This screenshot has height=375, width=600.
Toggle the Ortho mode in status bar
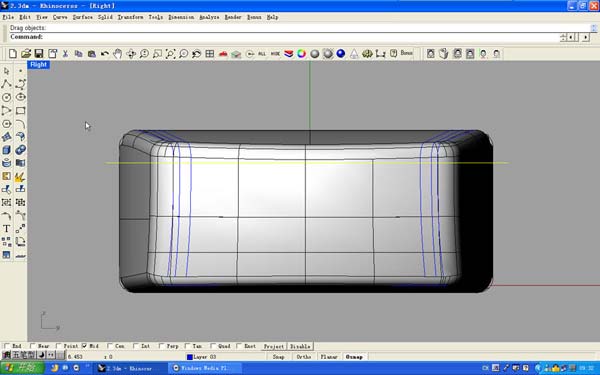click(x=304, y=357)
